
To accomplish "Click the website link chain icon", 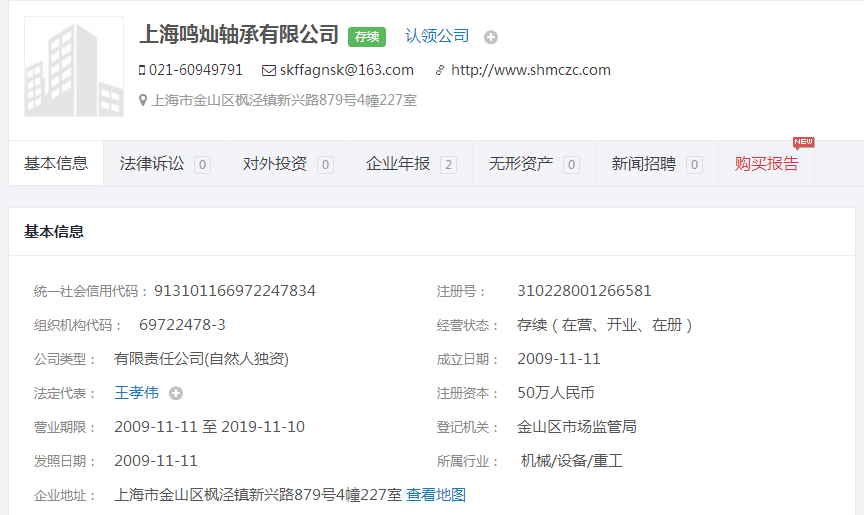I will click(440, 70).
